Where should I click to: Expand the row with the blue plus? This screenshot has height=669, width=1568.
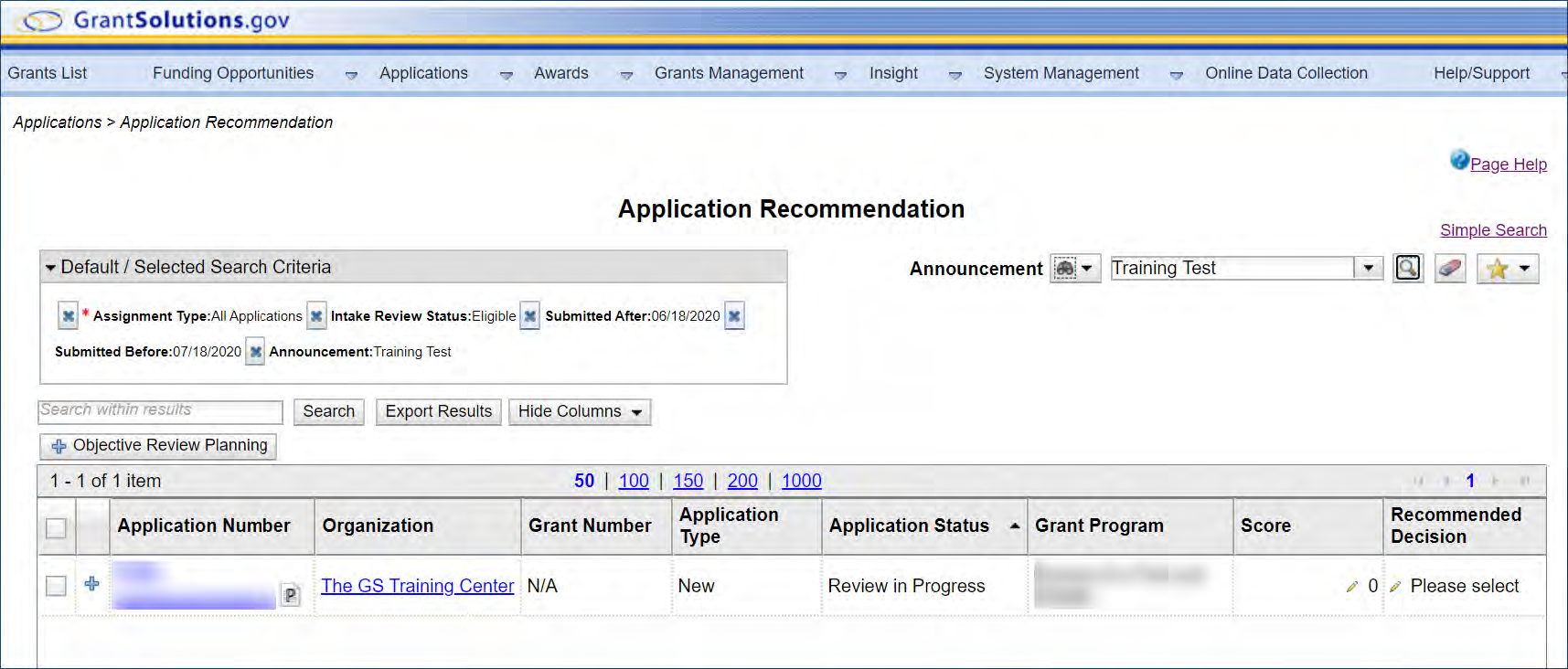pyautogui.click(x=91, y=583)
